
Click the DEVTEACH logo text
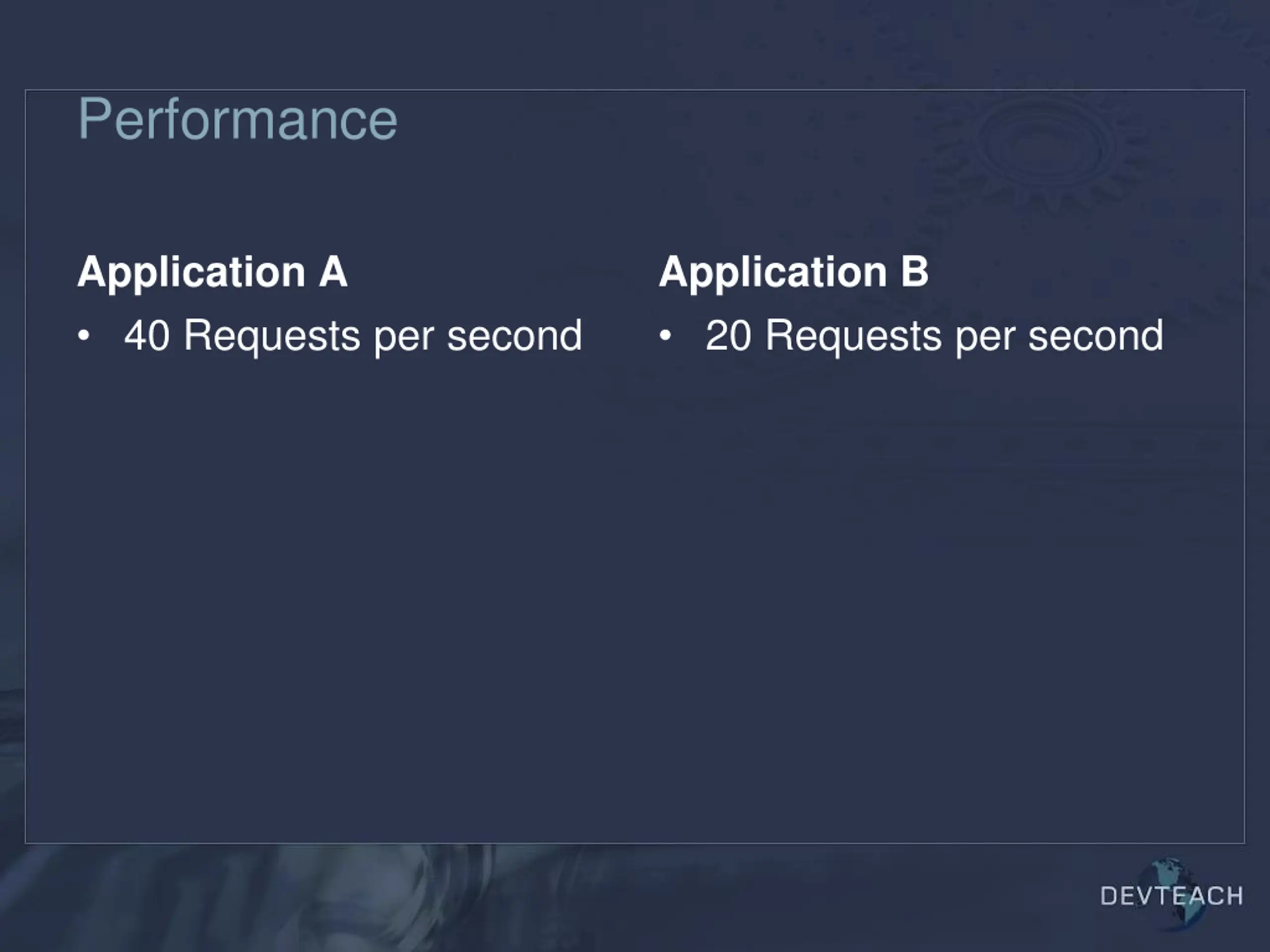pos(1172,896)
